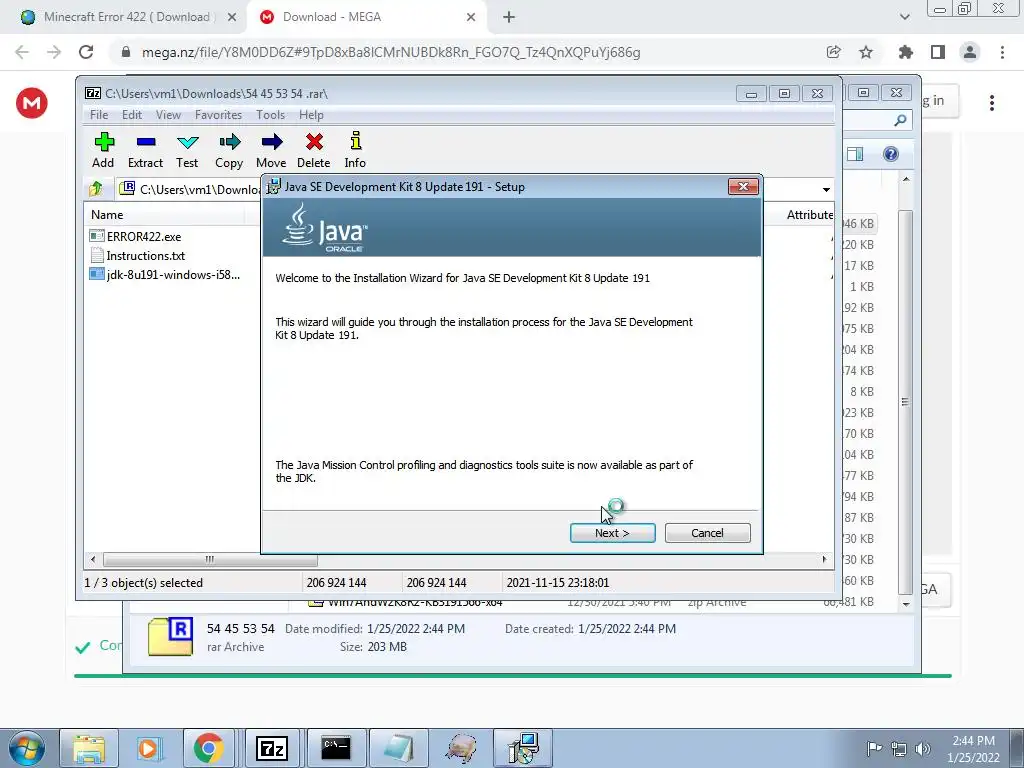Expand the Chrome tab search chevron

pos(904,18)
